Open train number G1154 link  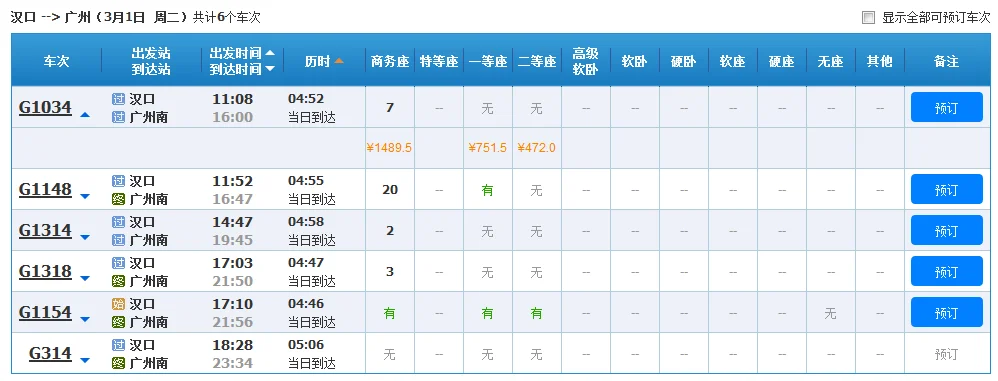pyautogui.click(x=45, y=312)
